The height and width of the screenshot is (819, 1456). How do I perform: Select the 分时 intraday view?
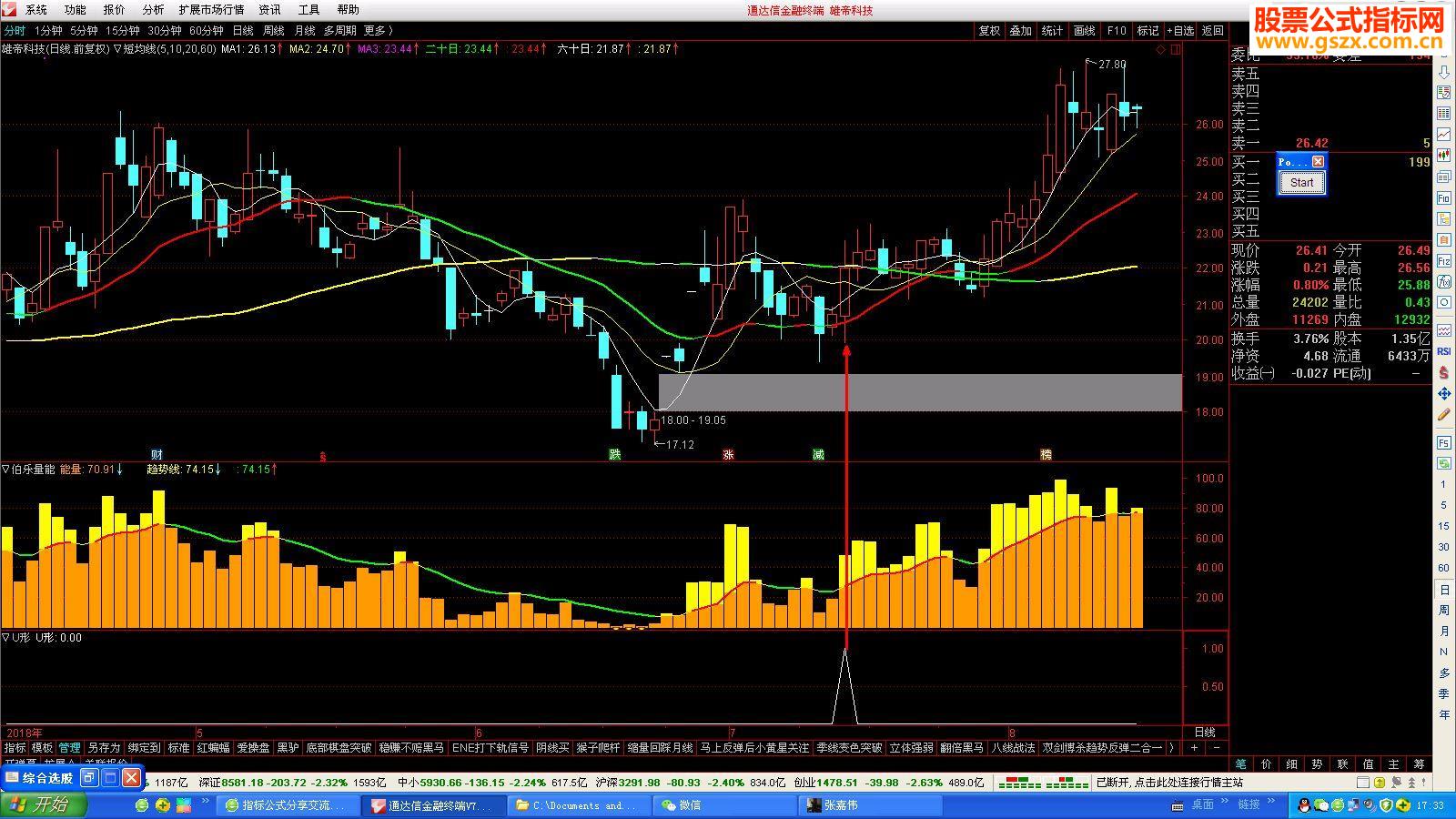[x=15, y=31]
